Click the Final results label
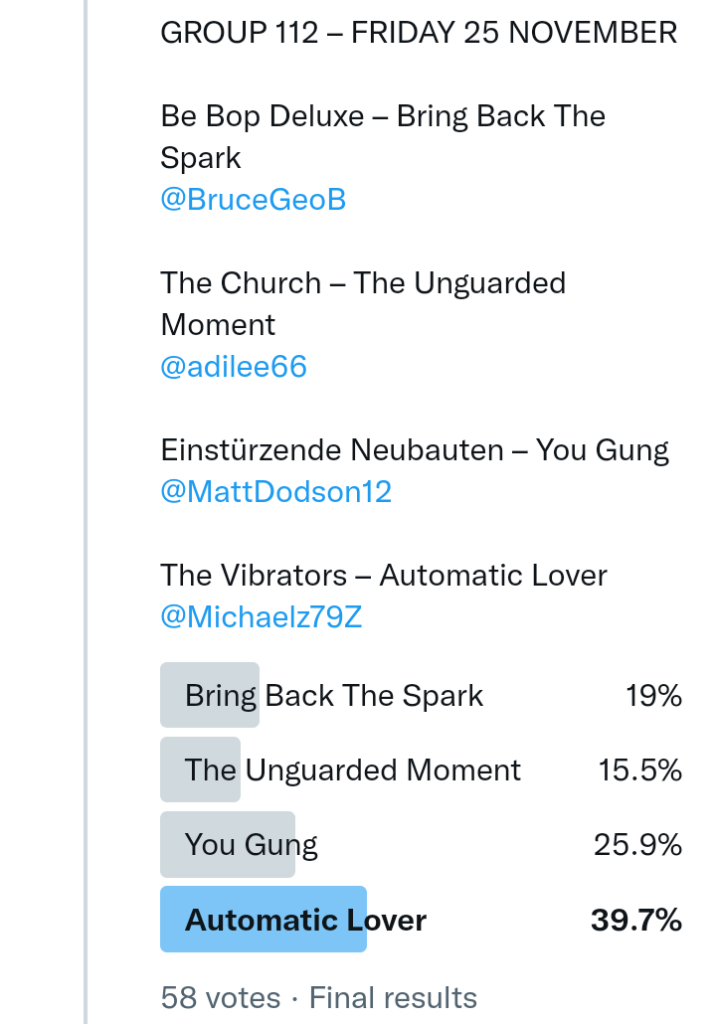Screen dimensions: 716x1024 [393, 997]
